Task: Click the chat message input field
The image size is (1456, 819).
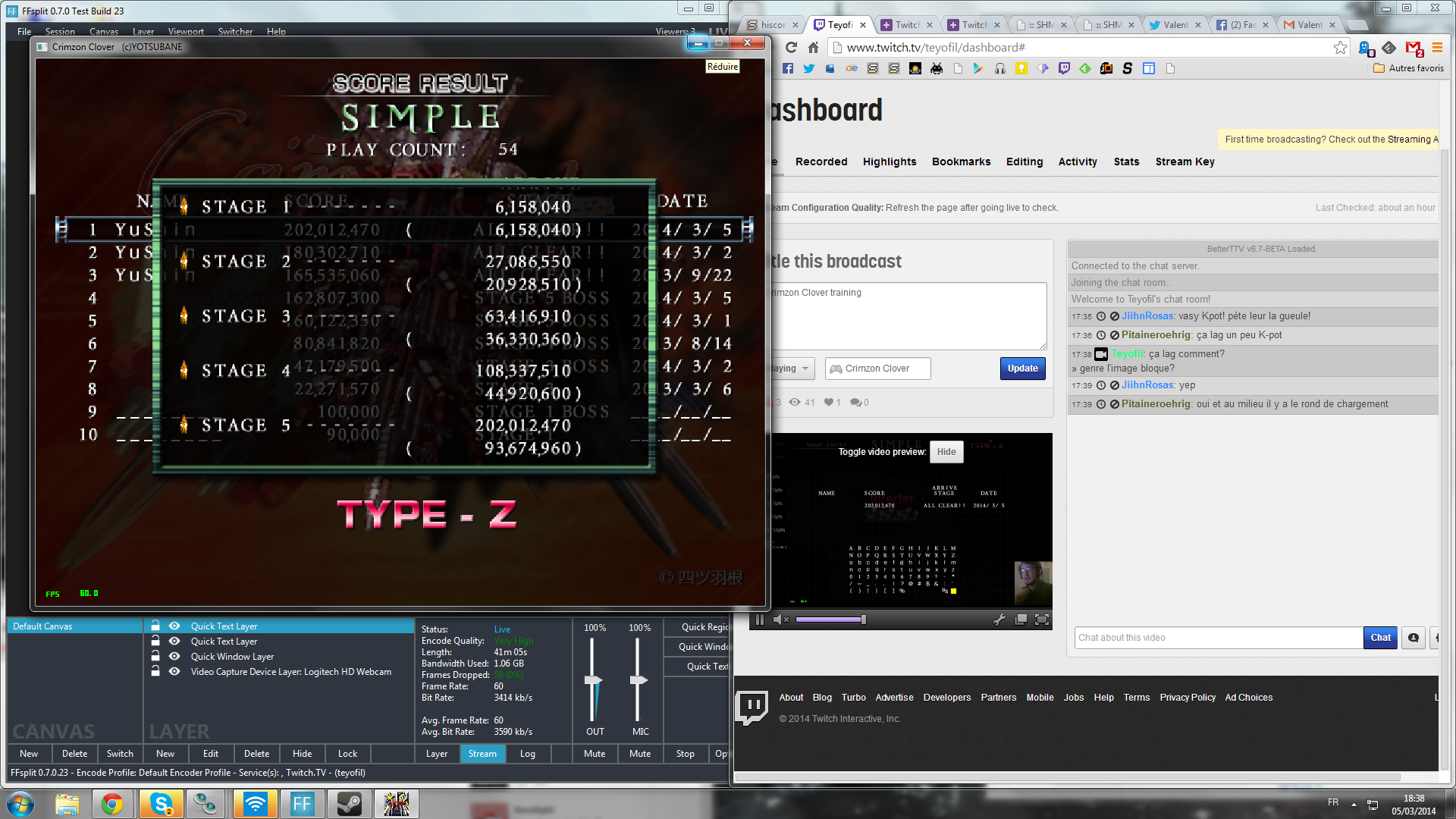Action: point(1219,638)
